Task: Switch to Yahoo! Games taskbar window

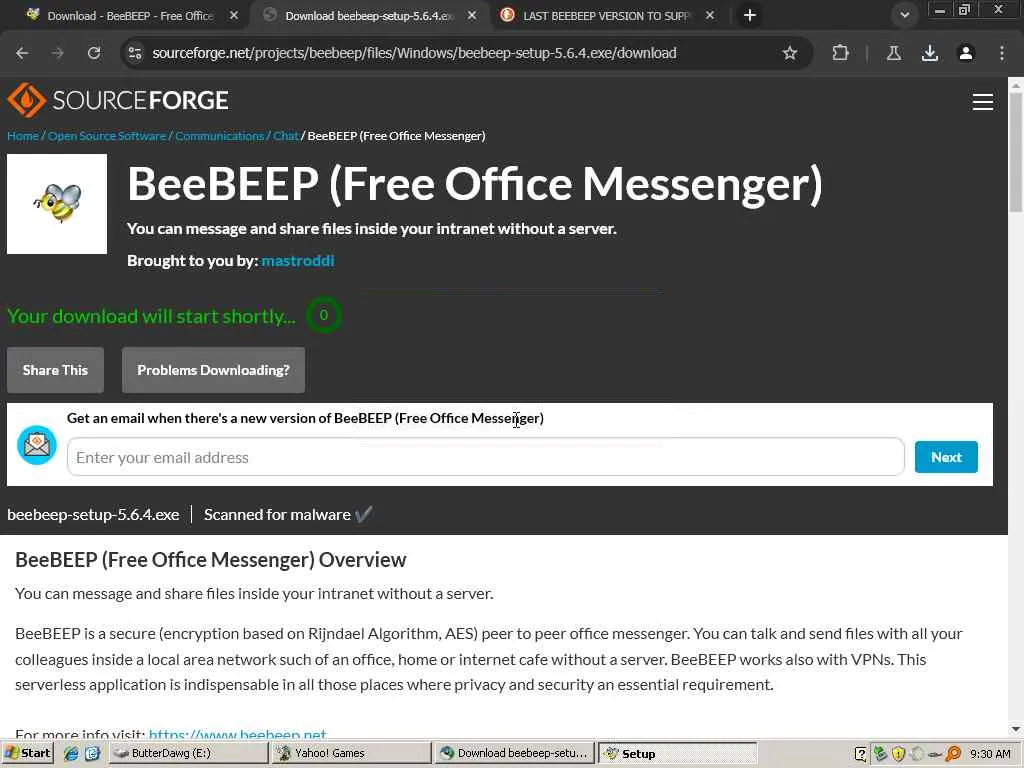Action: [351, 753]
